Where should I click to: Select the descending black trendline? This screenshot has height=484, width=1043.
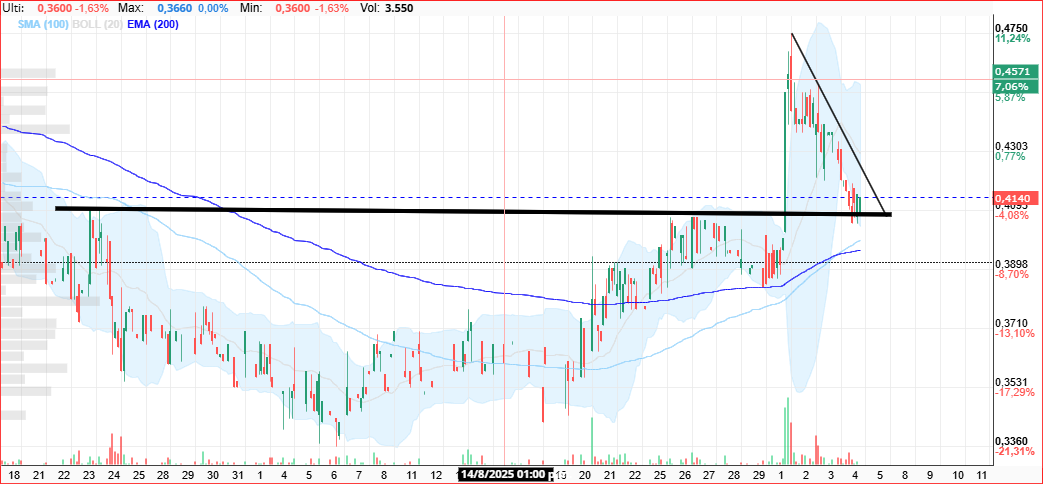(838, 124)
